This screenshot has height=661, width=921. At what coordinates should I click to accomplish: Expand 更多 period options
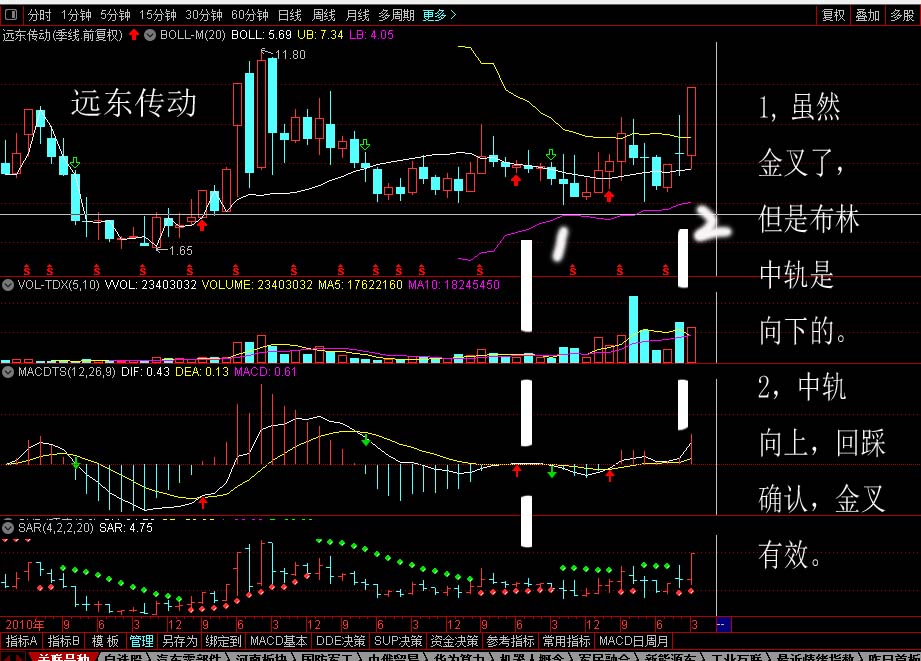tap(439, 15)
